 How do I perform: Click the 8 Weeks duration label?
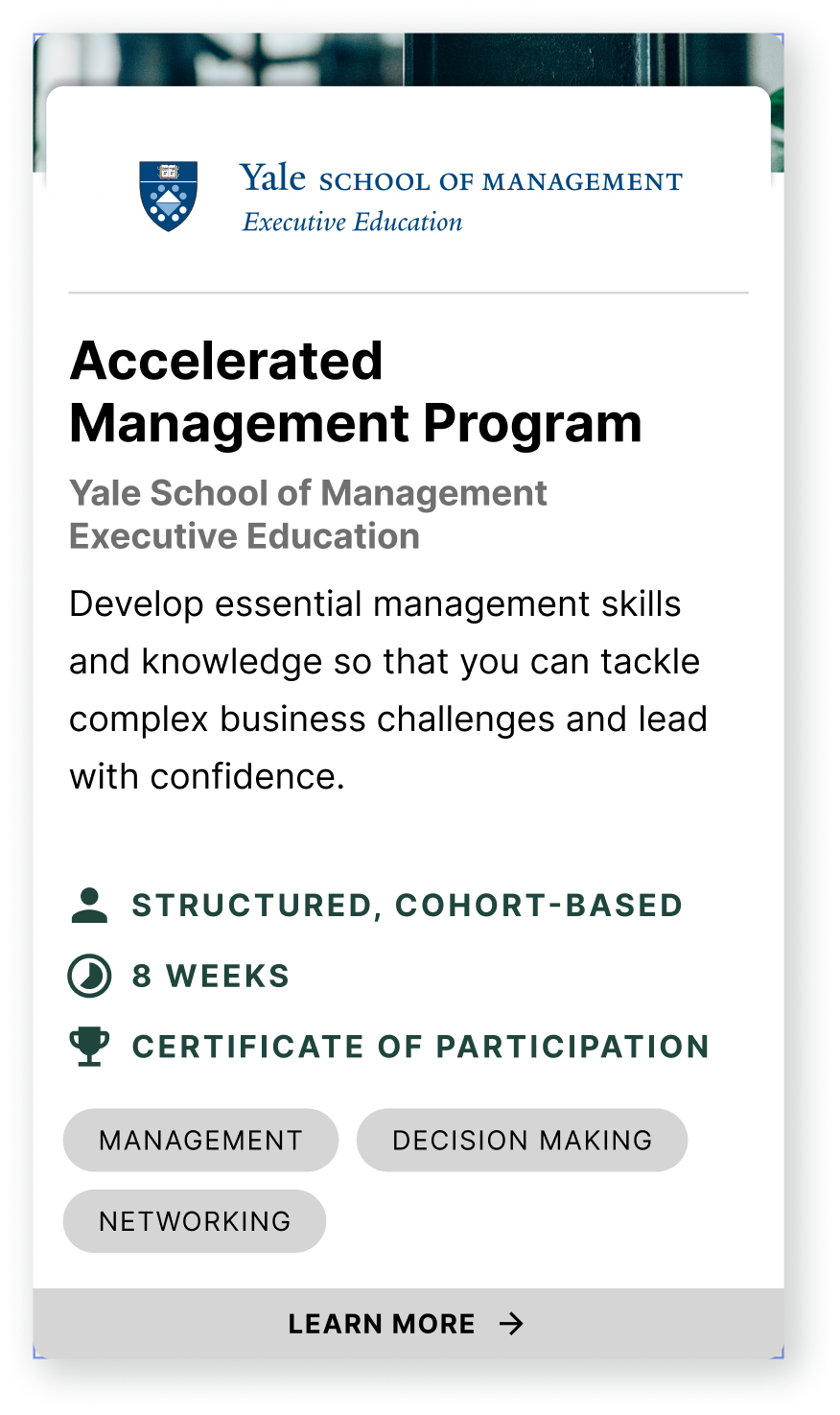(211, 977)
